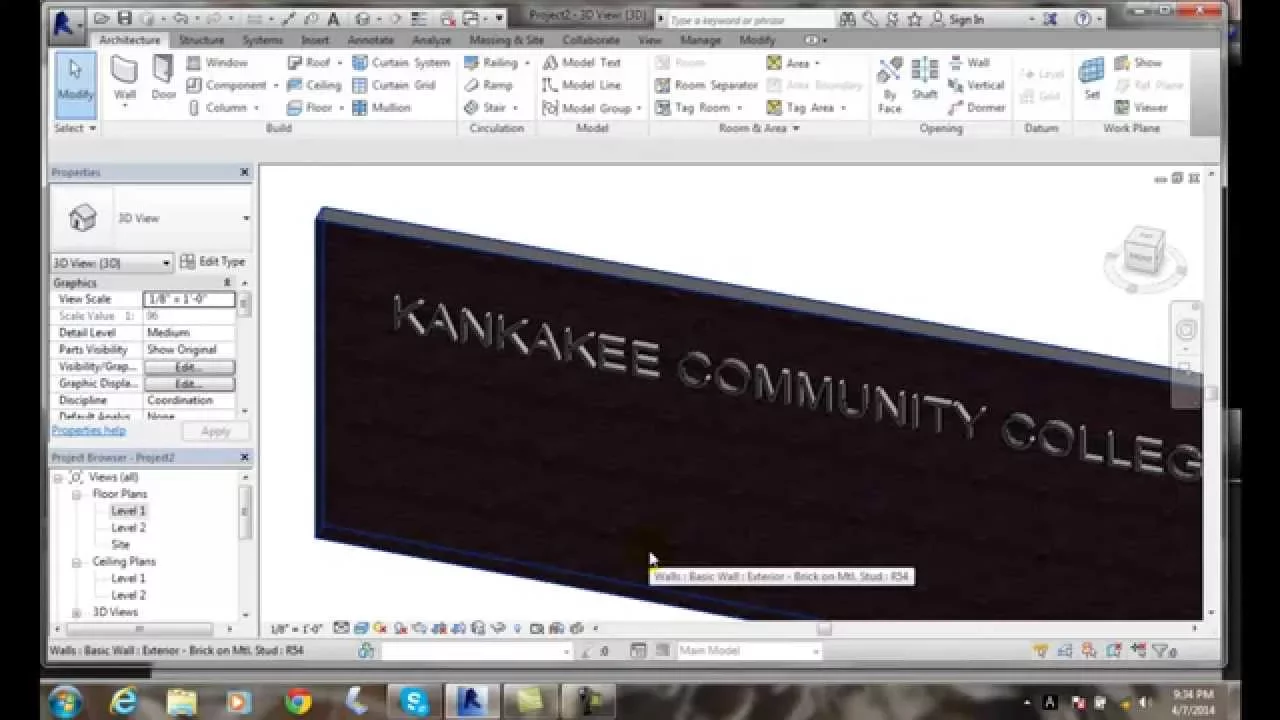The width and height of the screenshot is (1280, 720).
Task: Choose the Vertical opening tool
Action: tap(976, 85)
